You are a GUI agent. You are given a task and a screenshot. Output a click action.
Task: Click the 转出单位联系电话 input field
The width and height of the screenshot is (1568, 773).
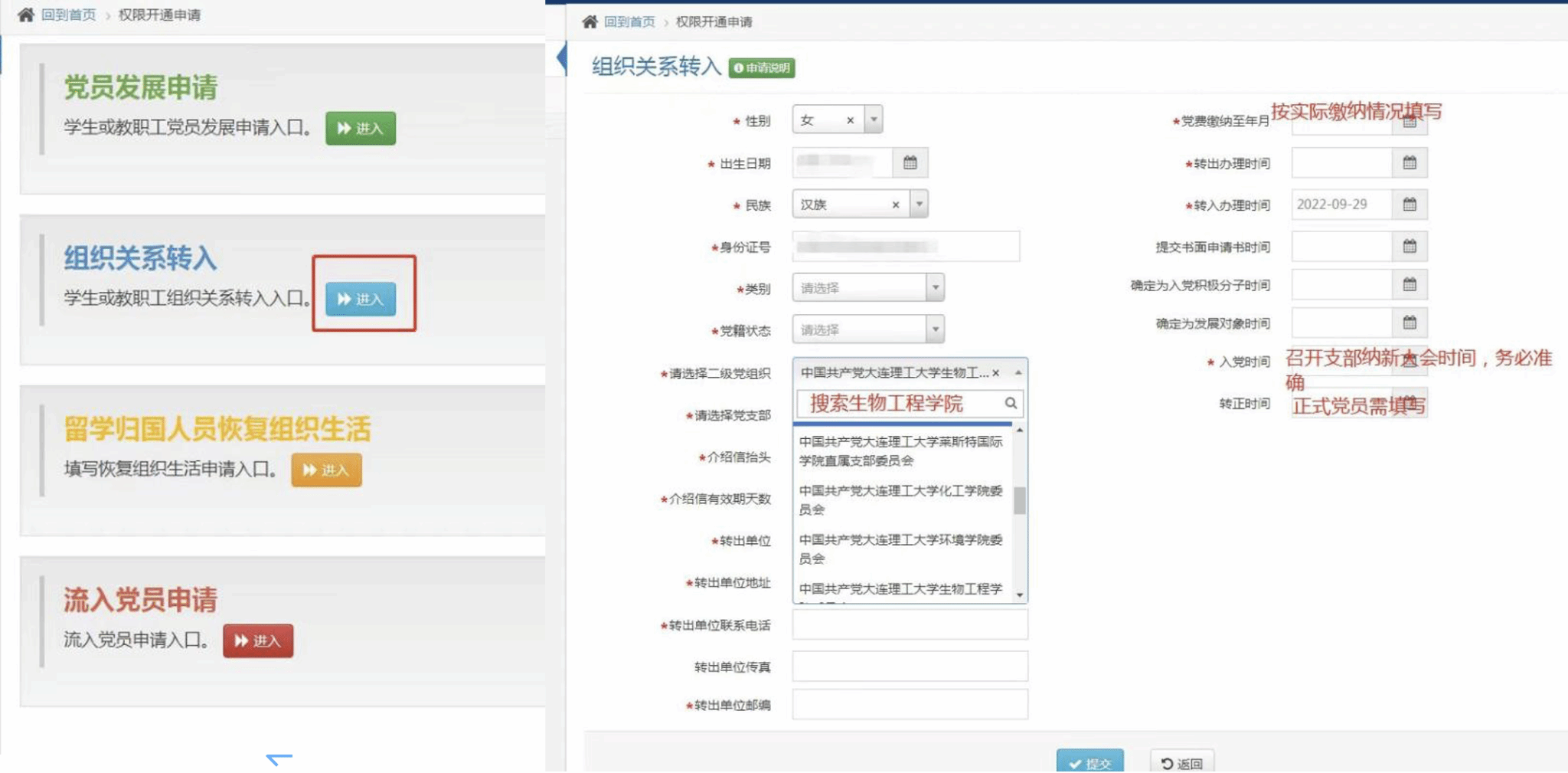tap(910, 625)
